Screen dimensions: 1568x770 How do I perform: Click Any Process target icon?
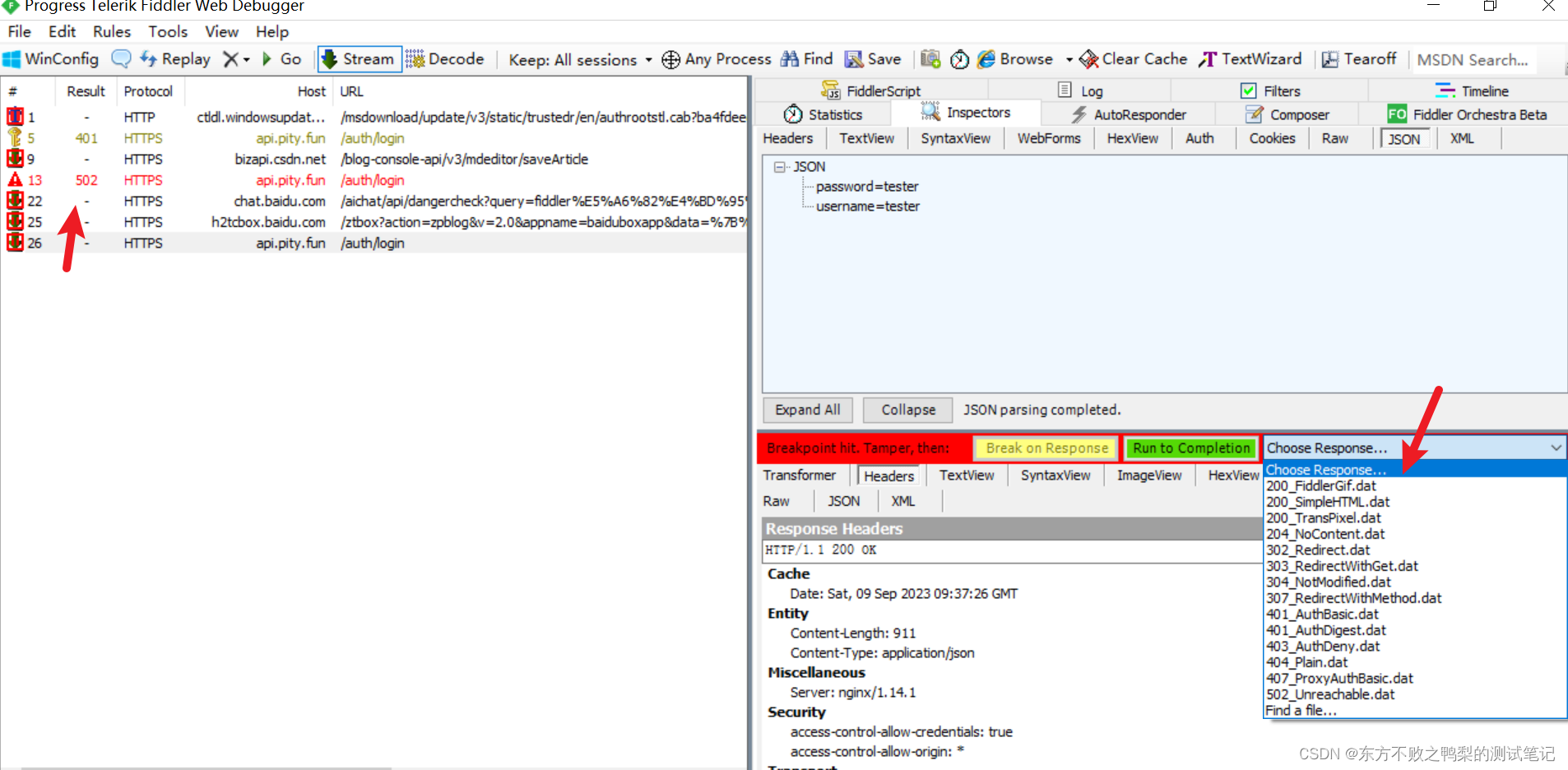[x=670, y=59]
